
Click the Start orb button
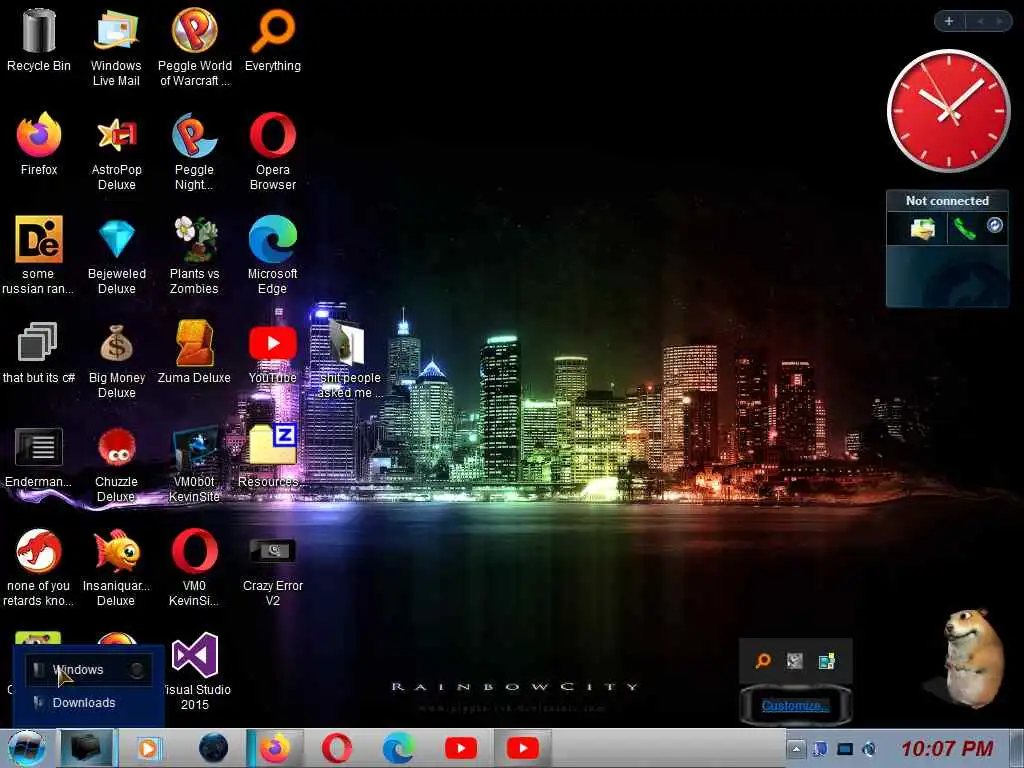pyautogui.click(x=26, y=749)
